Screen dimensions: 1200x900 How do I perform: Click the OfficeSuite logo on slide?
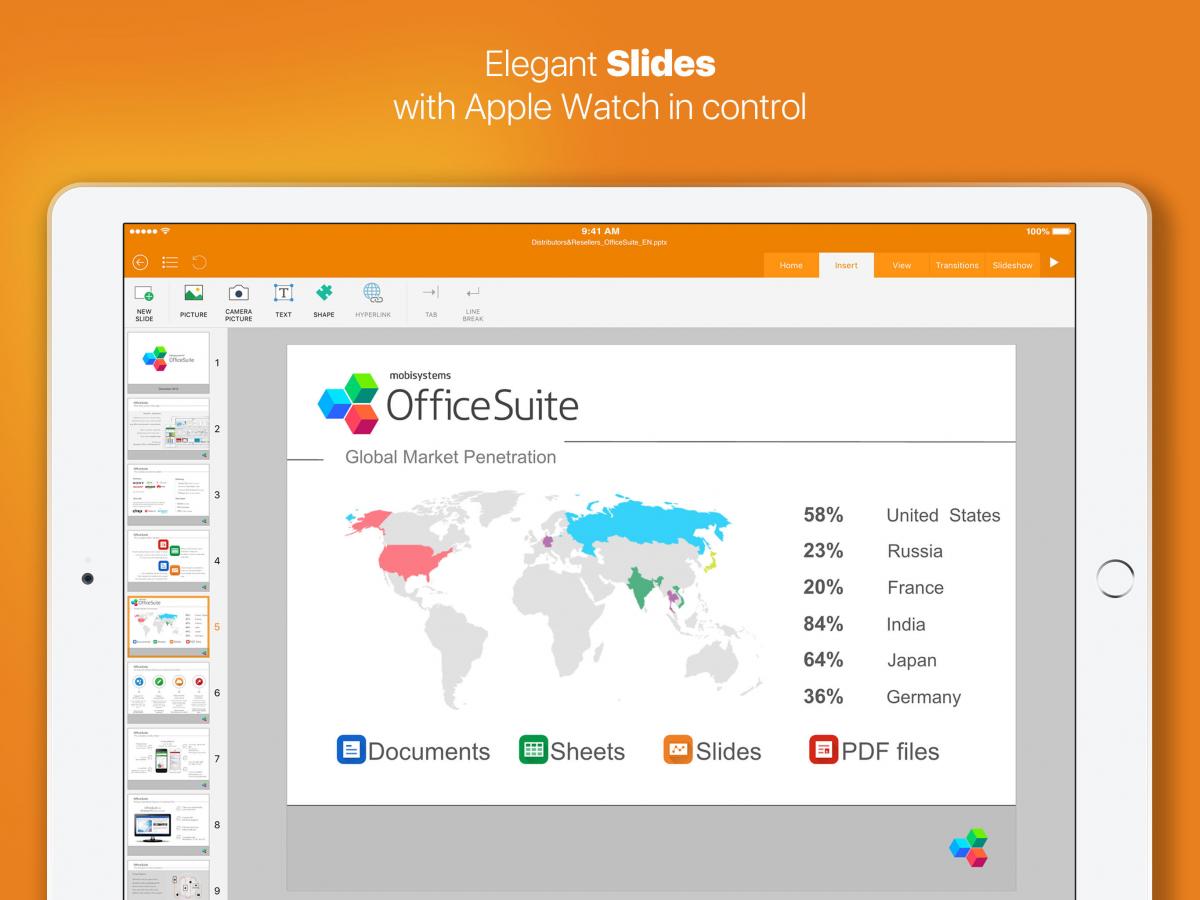click(448, 402)
